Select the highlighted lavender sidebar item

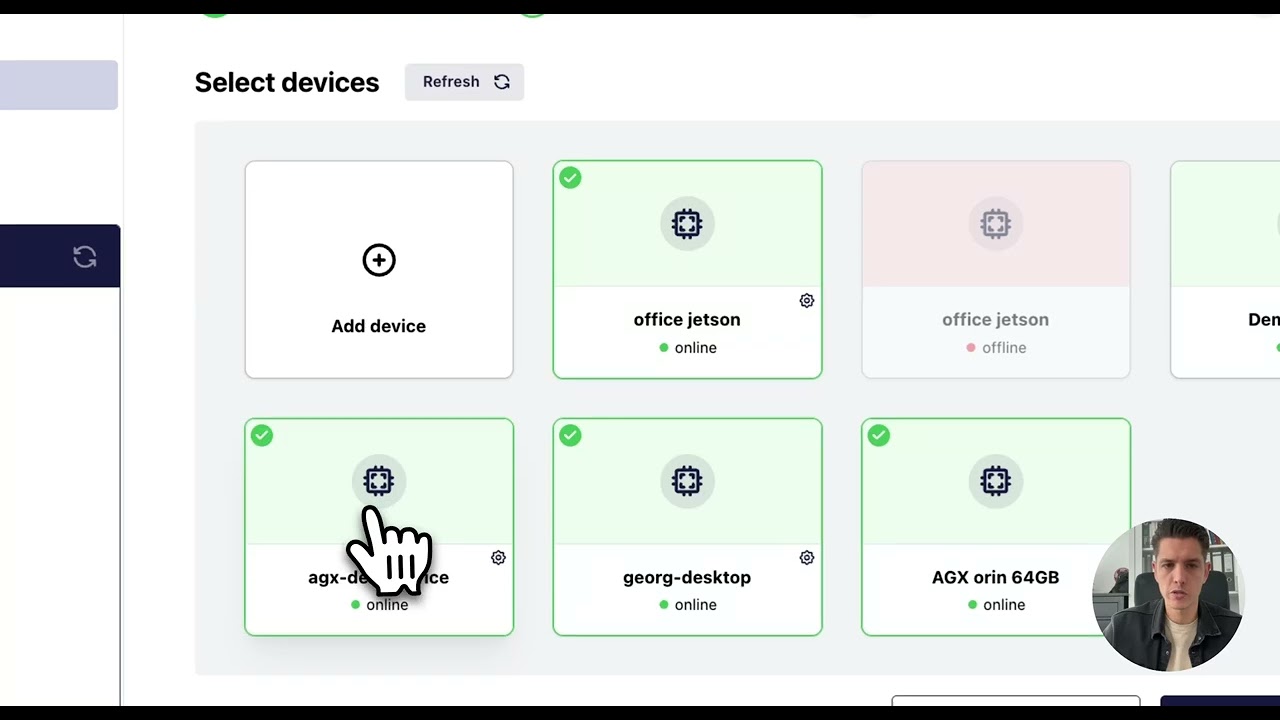click(59, 85)
